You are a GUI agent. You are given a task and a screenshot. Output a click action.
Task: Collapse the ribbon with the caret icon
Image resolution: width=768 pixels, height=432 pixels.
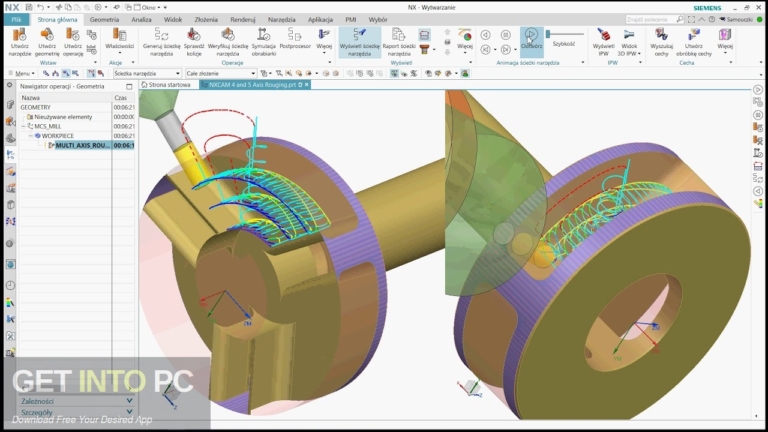click(x=702, y=19)
